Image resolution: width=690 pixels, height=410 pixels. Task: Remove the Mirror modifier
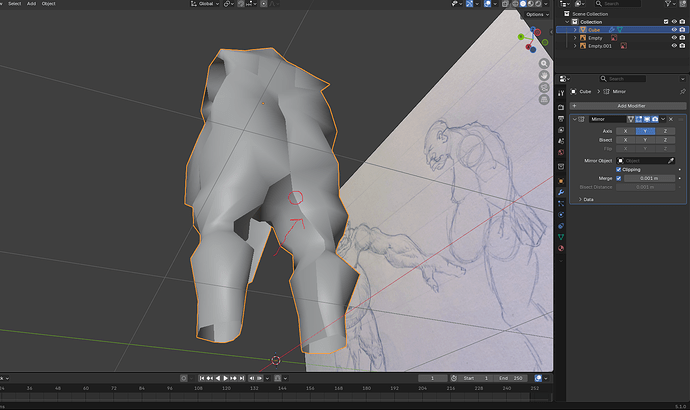671,119
